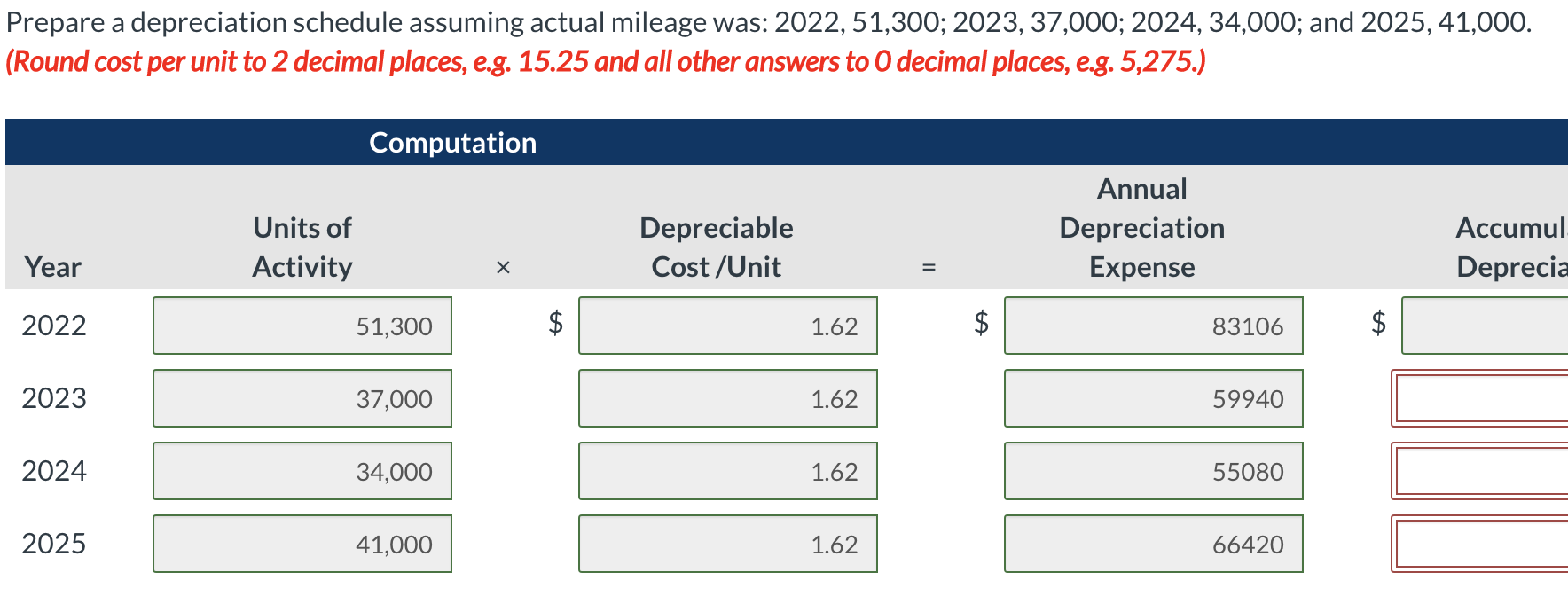Select the 34,000 units input for 2024
1568x612 pixels.
(x=302, y=471)
